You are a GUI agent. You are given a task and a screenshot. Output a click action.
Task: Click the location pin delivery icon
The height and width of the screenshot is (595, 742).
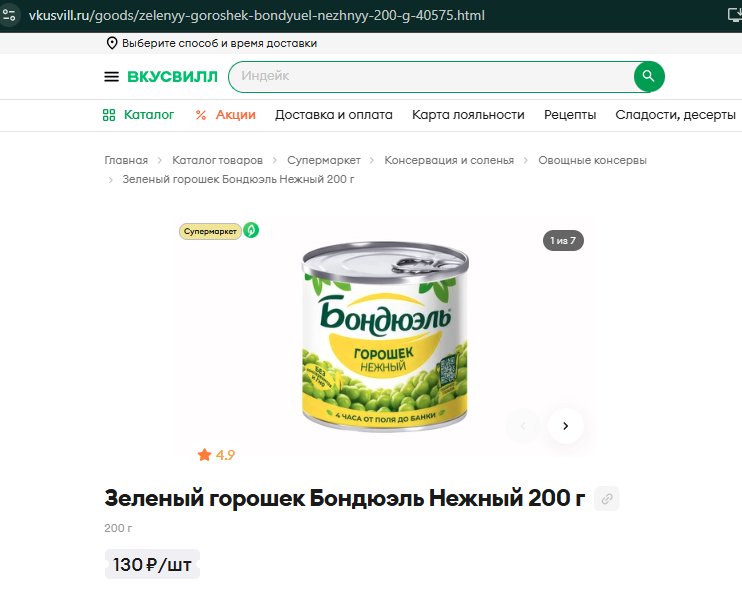(112, 43)
